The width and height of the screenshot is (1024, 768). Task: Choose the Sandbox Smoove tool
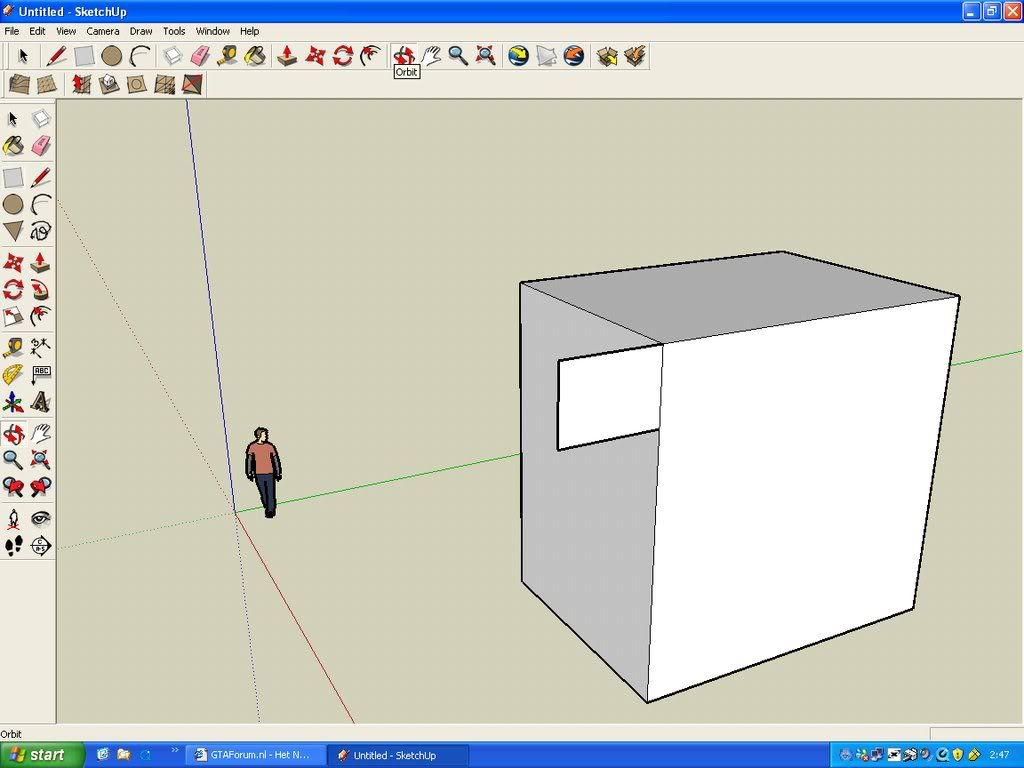point(81,84)
